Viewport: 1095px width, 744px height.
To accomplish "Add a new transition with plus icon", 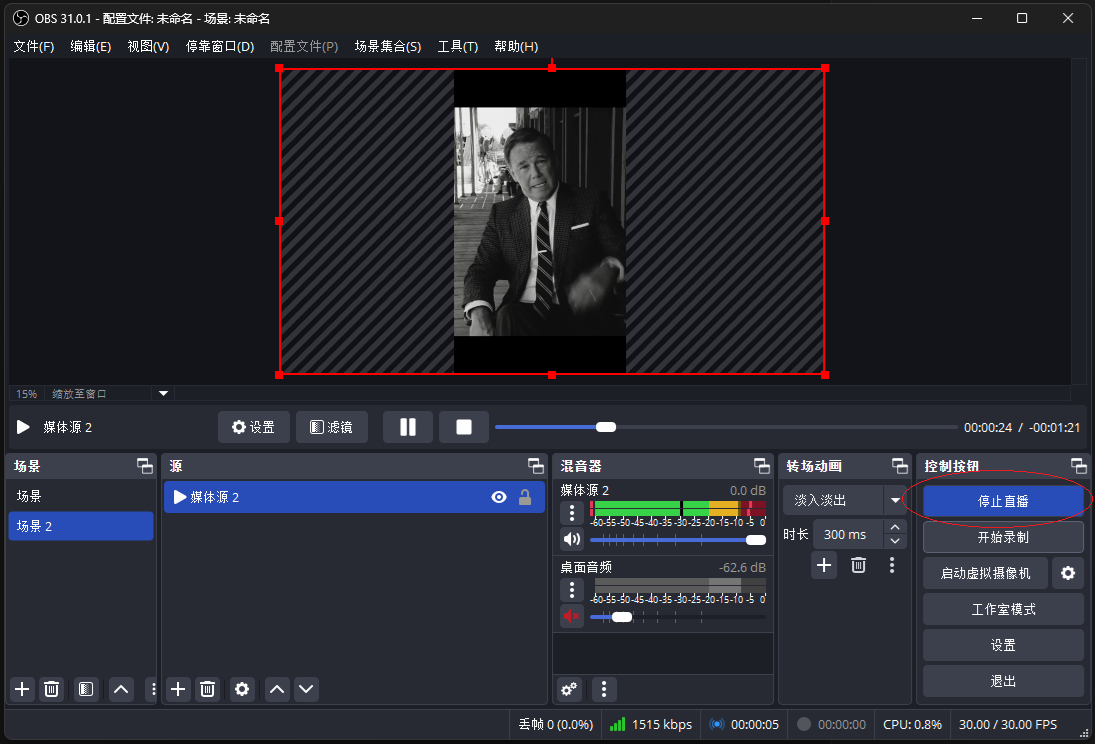I will (x=824, y=565).
